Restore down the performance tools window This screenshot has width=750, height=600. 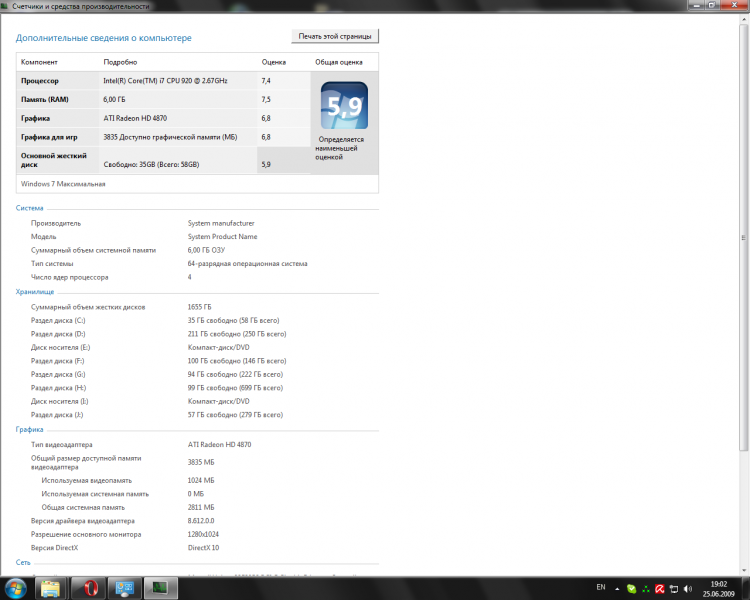[x=712, y=5]
